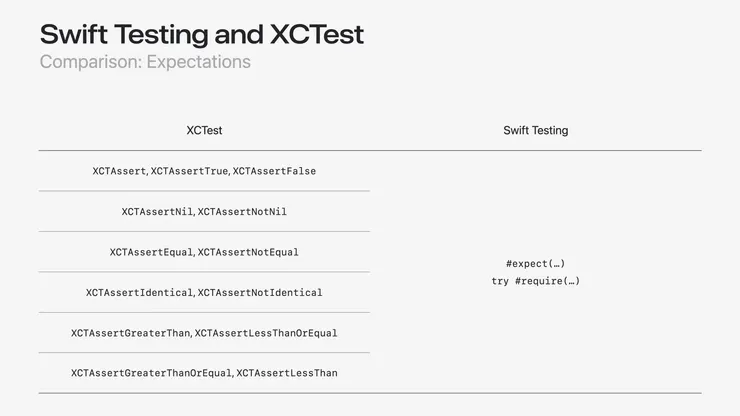Click the #expect(…) macro text

pyautogui.click(x=535, y=264)
